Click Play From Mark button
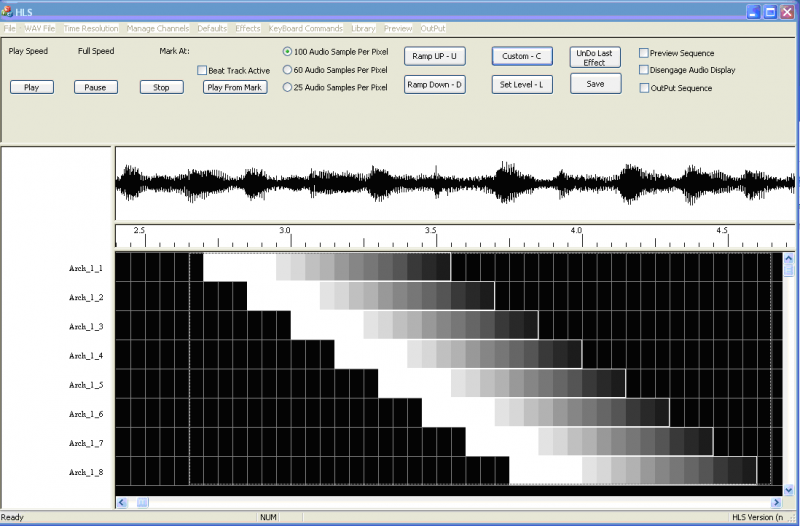This screenshot has height=526, width=800. click(x=234, y=87)
